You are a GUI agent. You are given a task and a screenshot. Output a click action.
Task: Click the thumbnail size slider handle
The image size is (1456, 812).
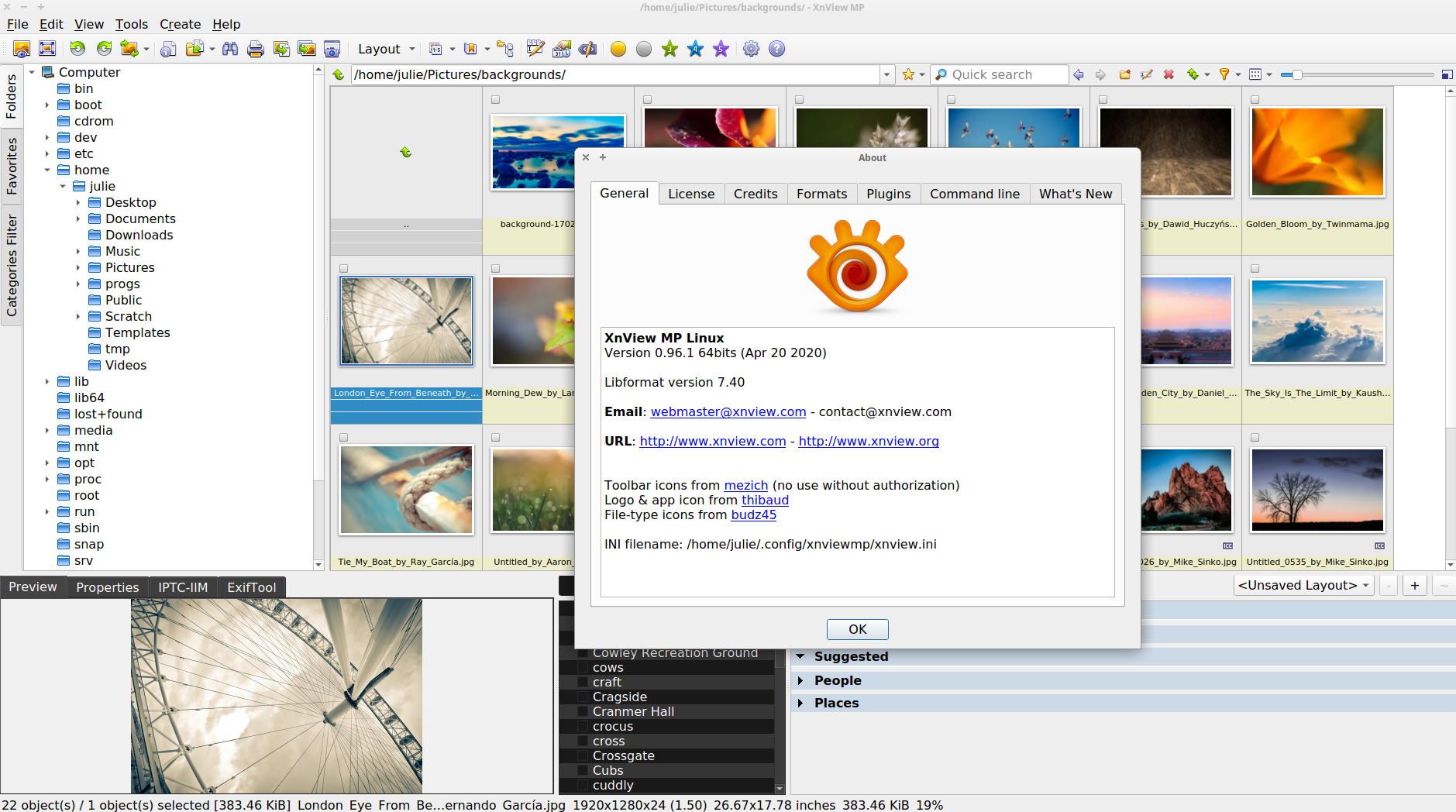click(1296, 74)
